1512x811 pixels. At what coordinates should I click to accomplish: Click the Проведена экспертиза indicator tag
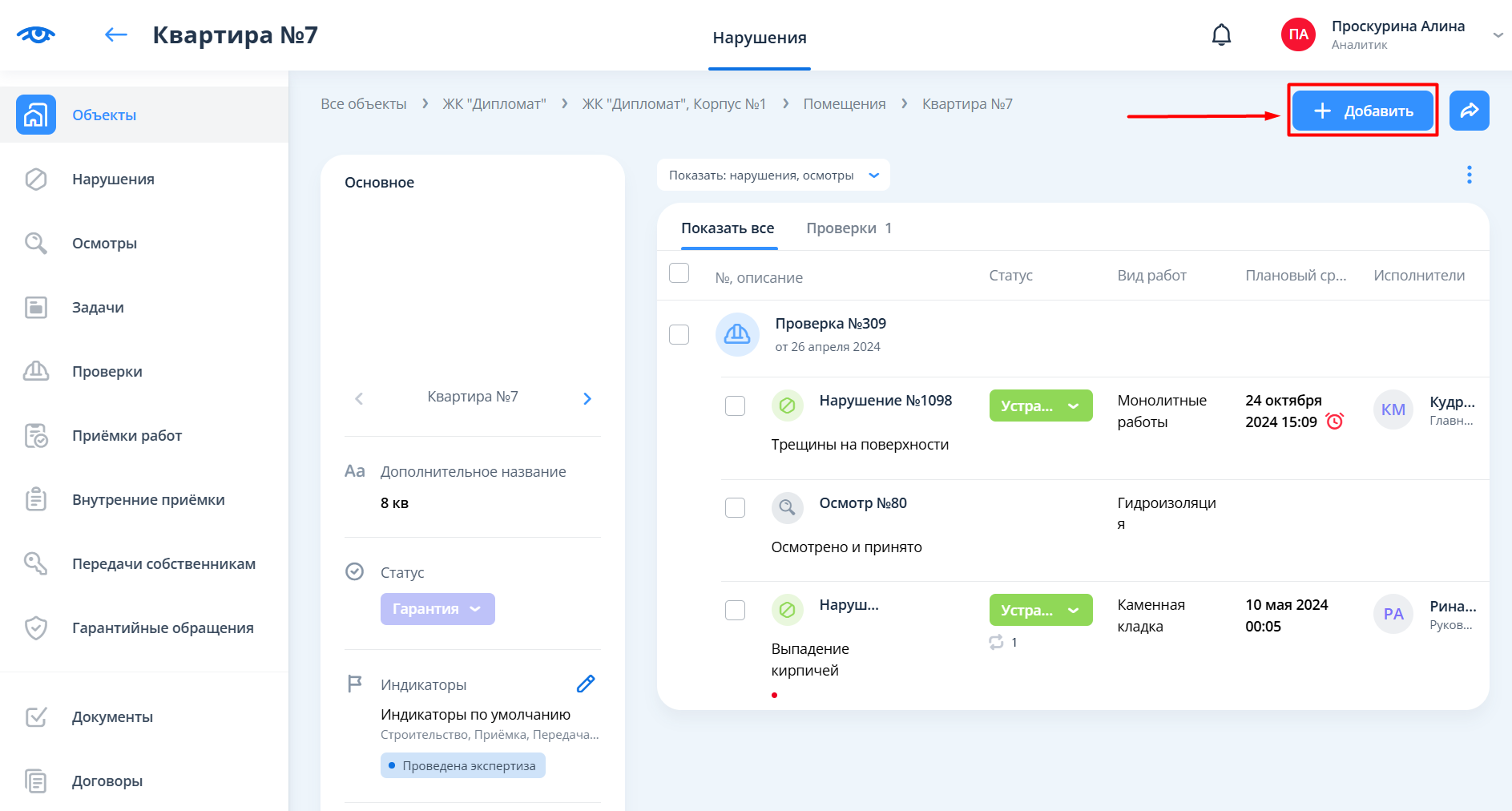tap(462, 766)
